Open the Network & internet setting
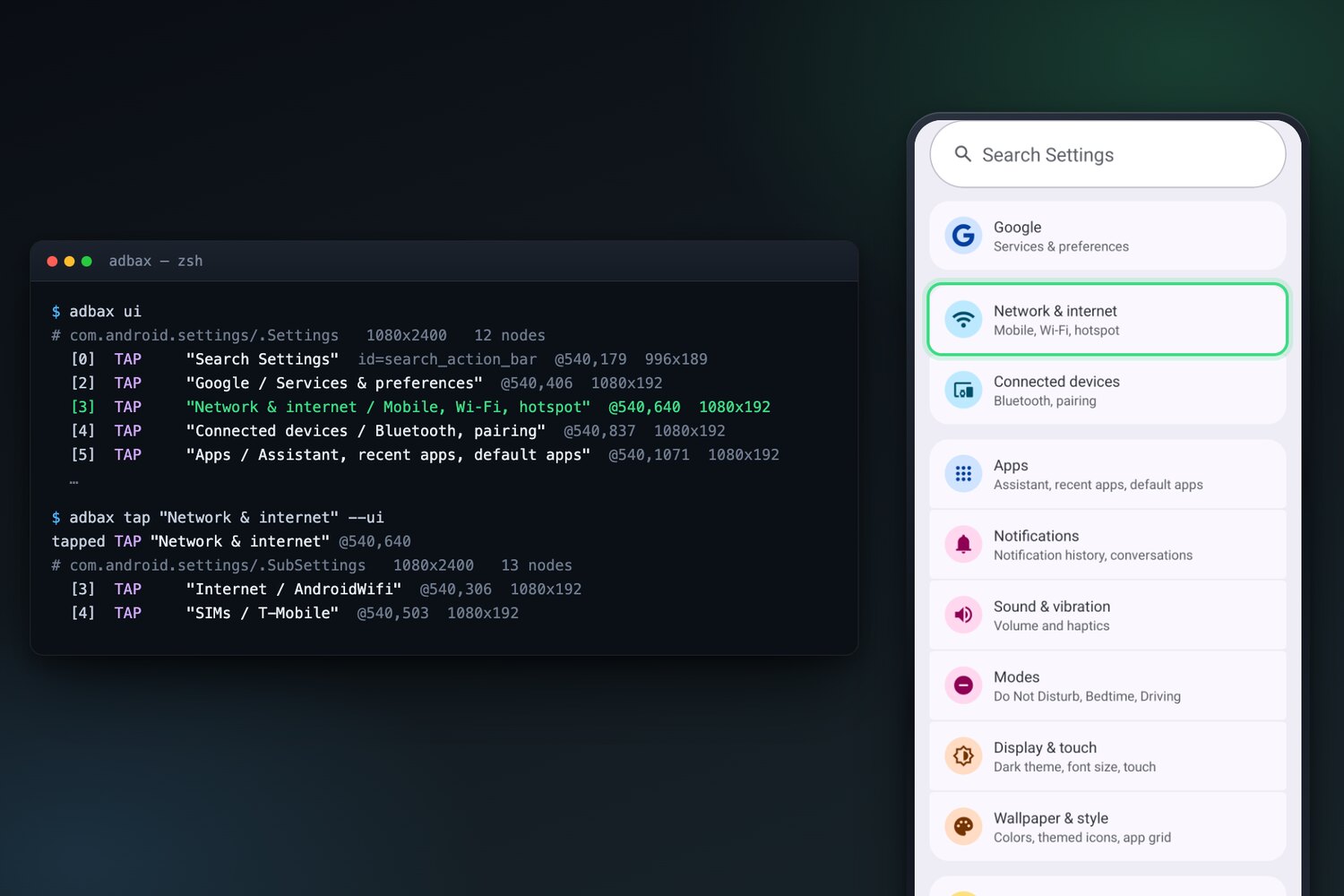Screen dimensions: 1344x896 (x=1108, y=319)
